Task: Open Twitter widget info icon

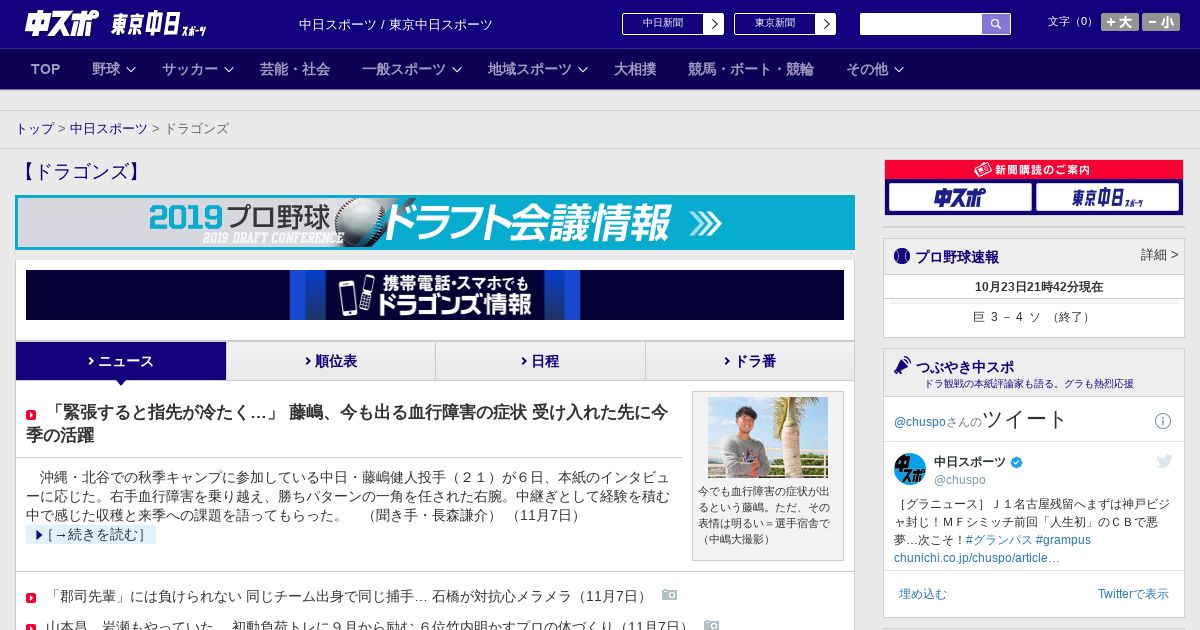Action: pos(1163,421)
